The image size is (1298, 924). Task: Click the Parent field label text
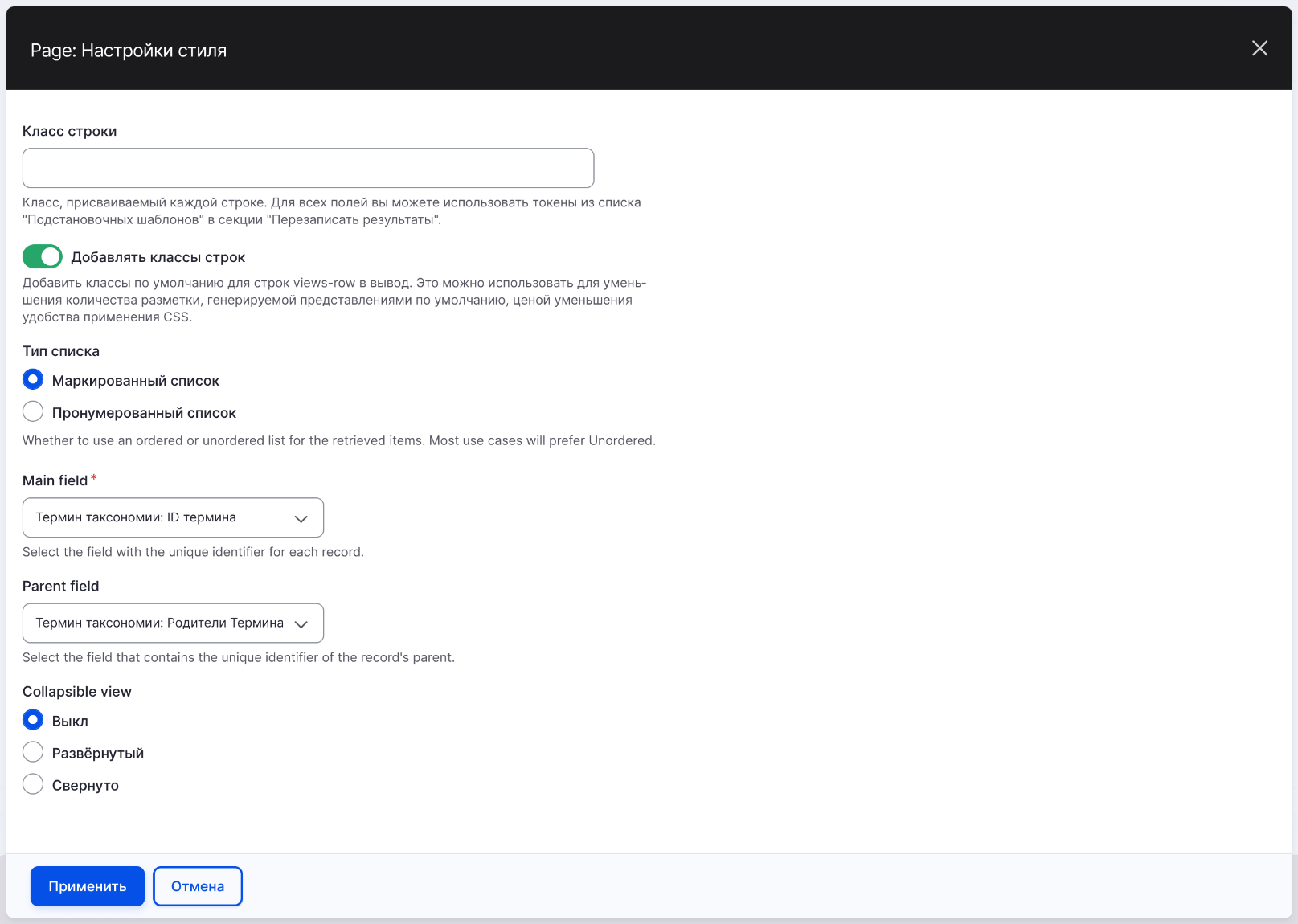point(61,586)
